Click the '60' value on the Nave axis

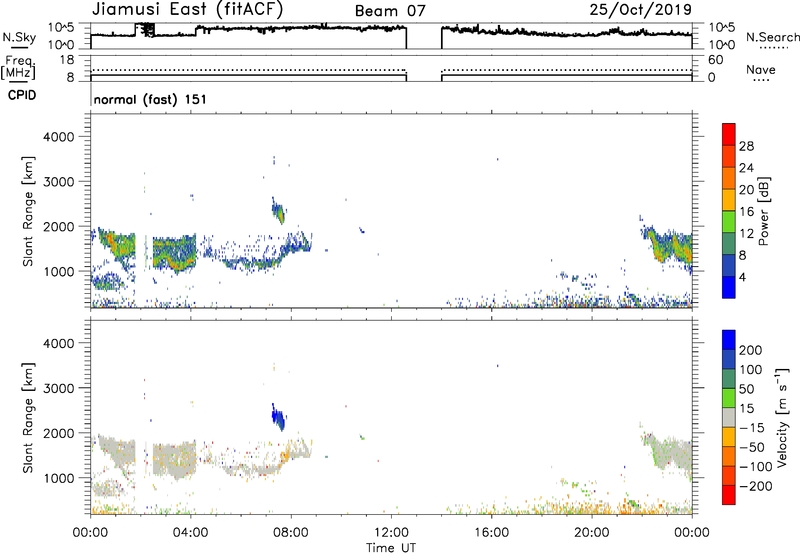pos(715,60)
